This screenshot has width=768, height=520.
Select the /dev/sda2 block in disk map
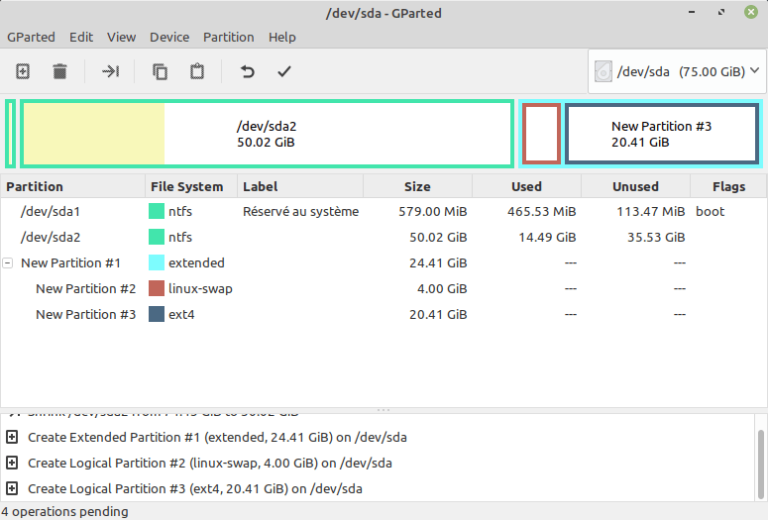(266, 134)
